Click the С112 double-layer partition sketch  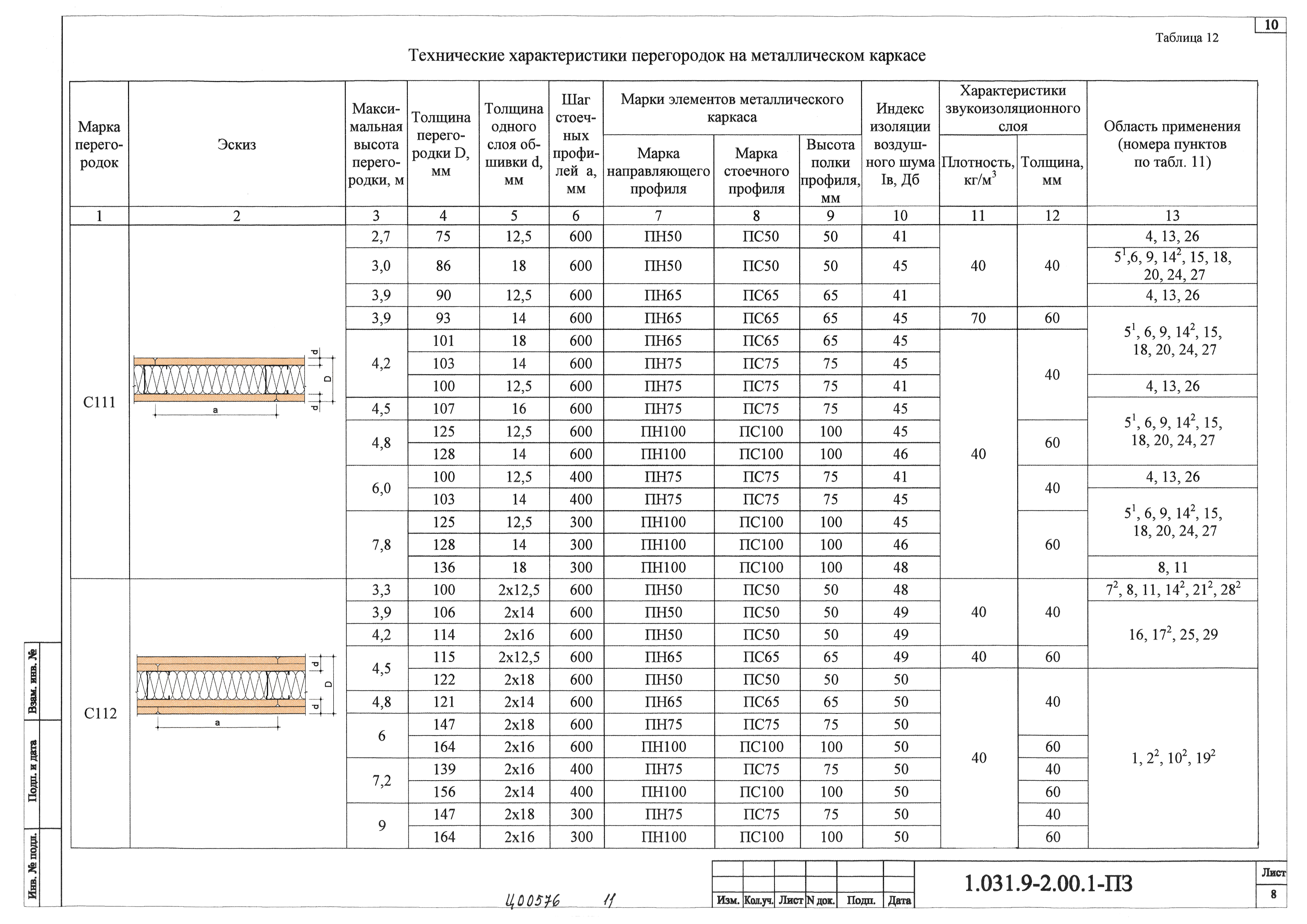pyautogui.click(x=236, y=692)
